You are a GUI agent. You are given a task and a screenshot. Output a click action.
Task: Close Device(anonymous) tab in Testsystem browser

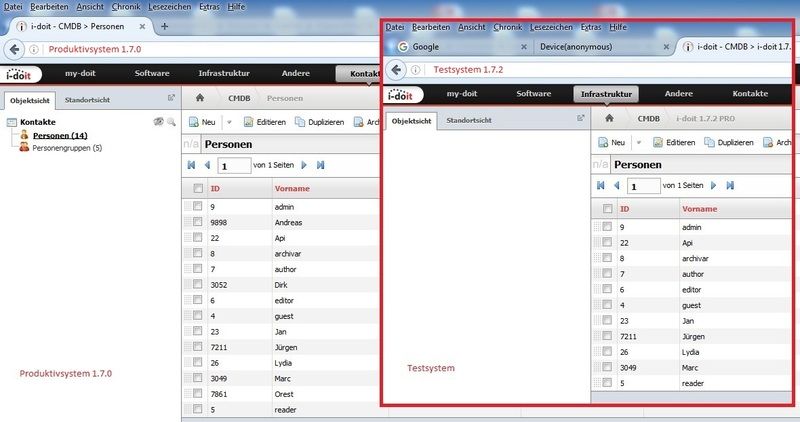[x=666, y=47]
